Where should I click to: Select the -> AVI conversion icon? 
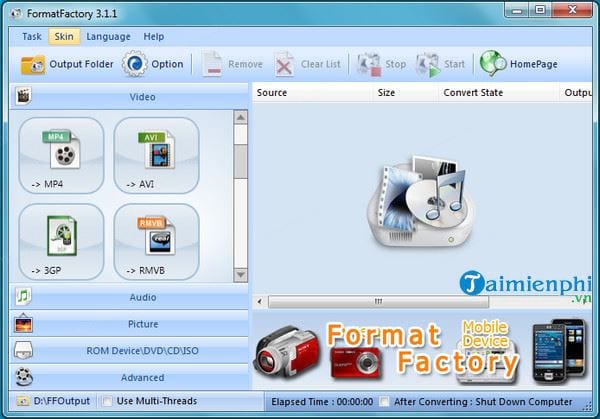click(x=156, y=155)
